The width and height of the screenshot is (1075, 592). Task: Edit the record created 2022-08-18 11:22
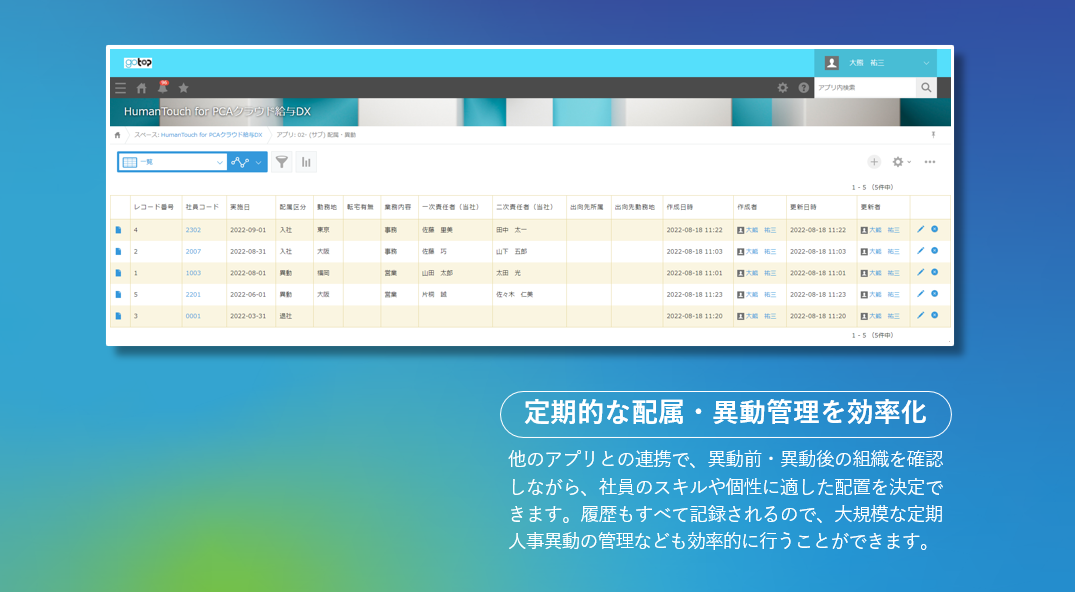921,229
